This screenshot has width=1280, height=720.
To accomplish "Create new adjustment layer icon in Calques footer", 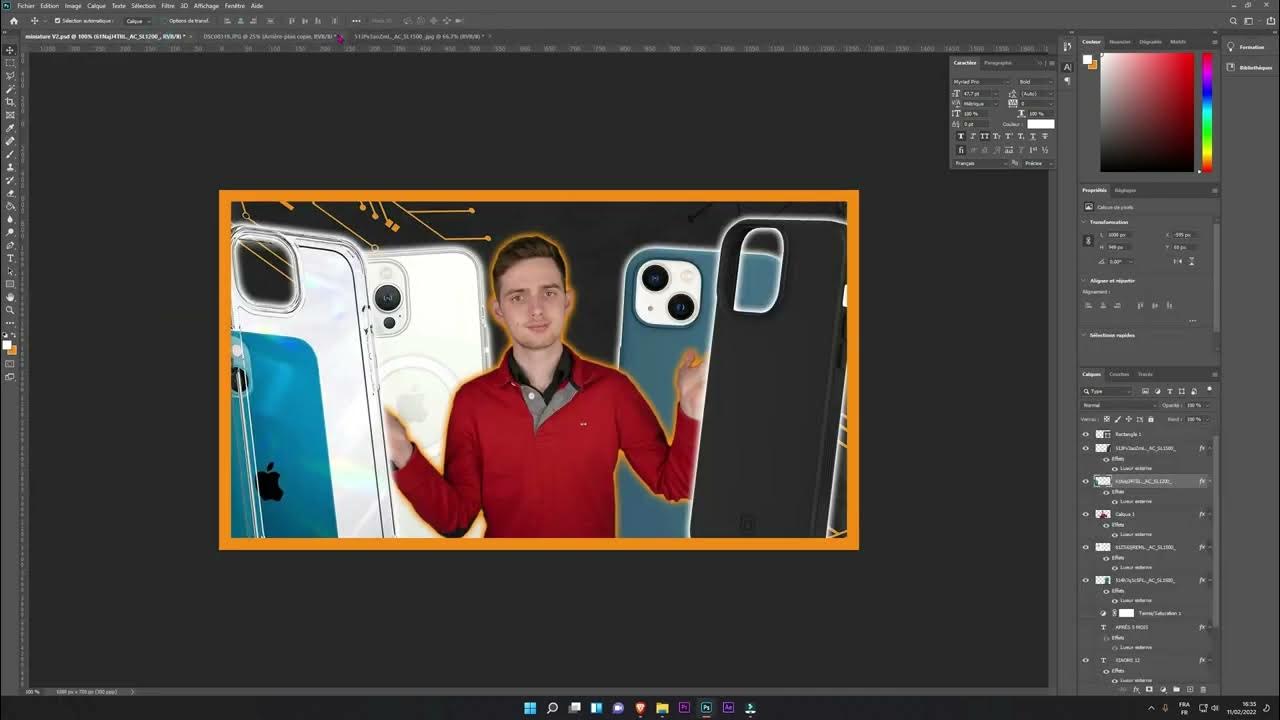I will (x=1162, y=689).
